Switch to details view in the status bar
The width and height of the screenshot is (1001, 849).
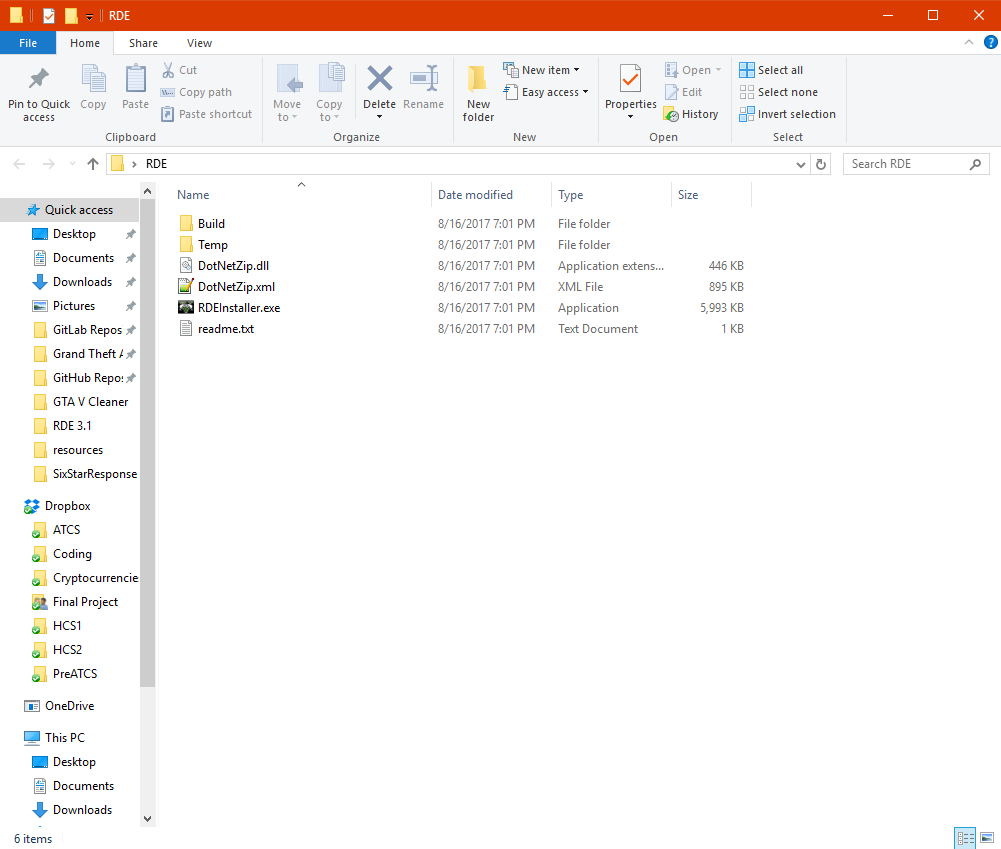click(x=965, y=838)
